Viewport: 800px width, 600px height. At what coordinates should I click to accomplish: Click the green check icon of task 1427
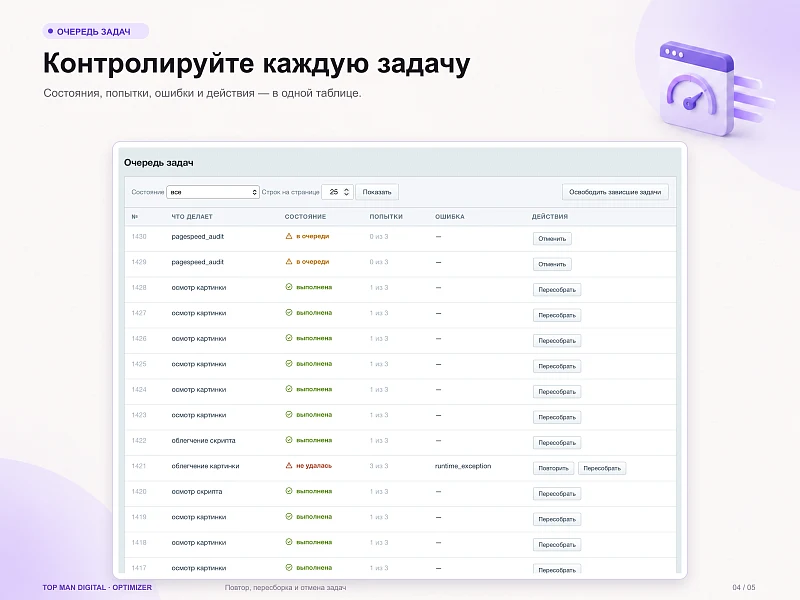pos(289,313)
